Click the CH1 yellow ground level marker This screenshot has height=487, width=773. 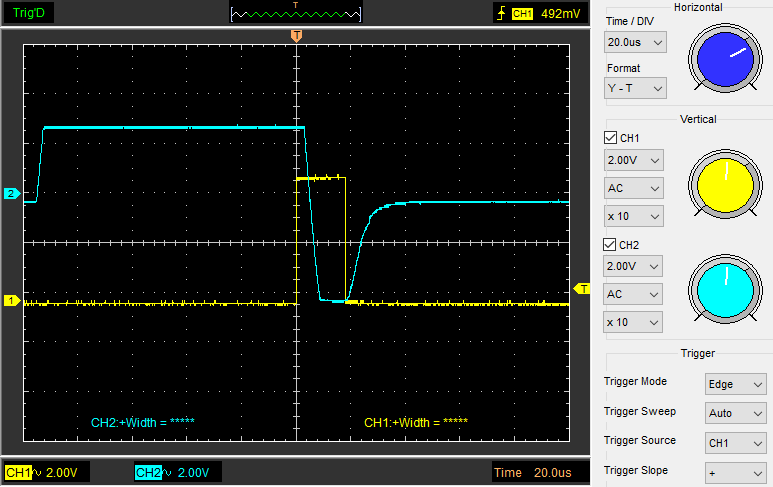(x=12, y=300)
